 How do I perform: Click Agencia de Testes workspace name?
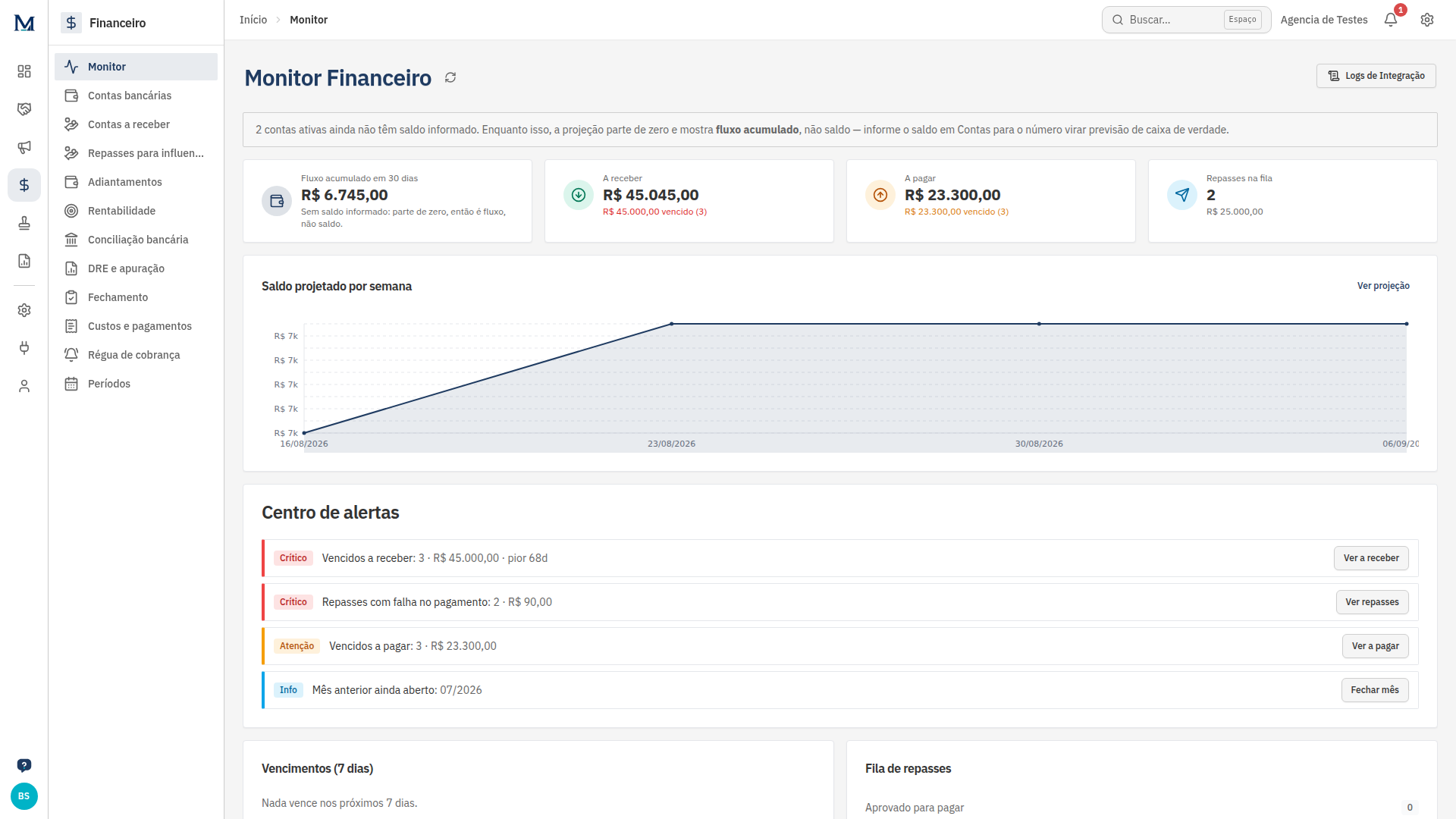[1323, 20]
